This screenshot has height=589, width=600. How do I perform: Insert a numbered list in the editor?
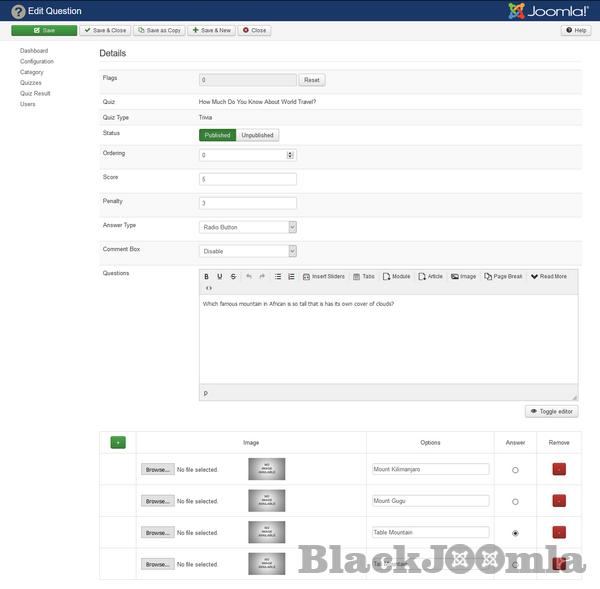point(291,276)
